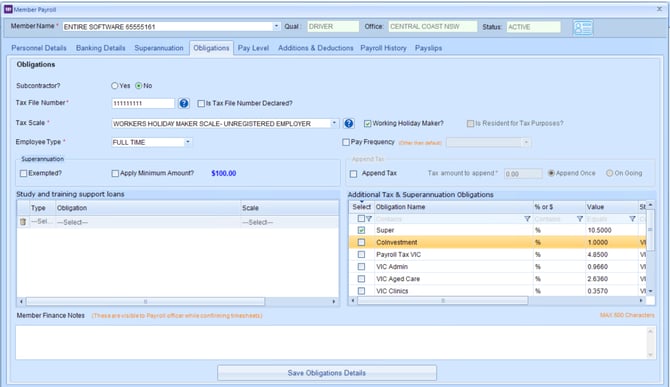Viewport: 670px width, 387px height.
Task: Select the On Going radio option
Action: pos(610,173)
